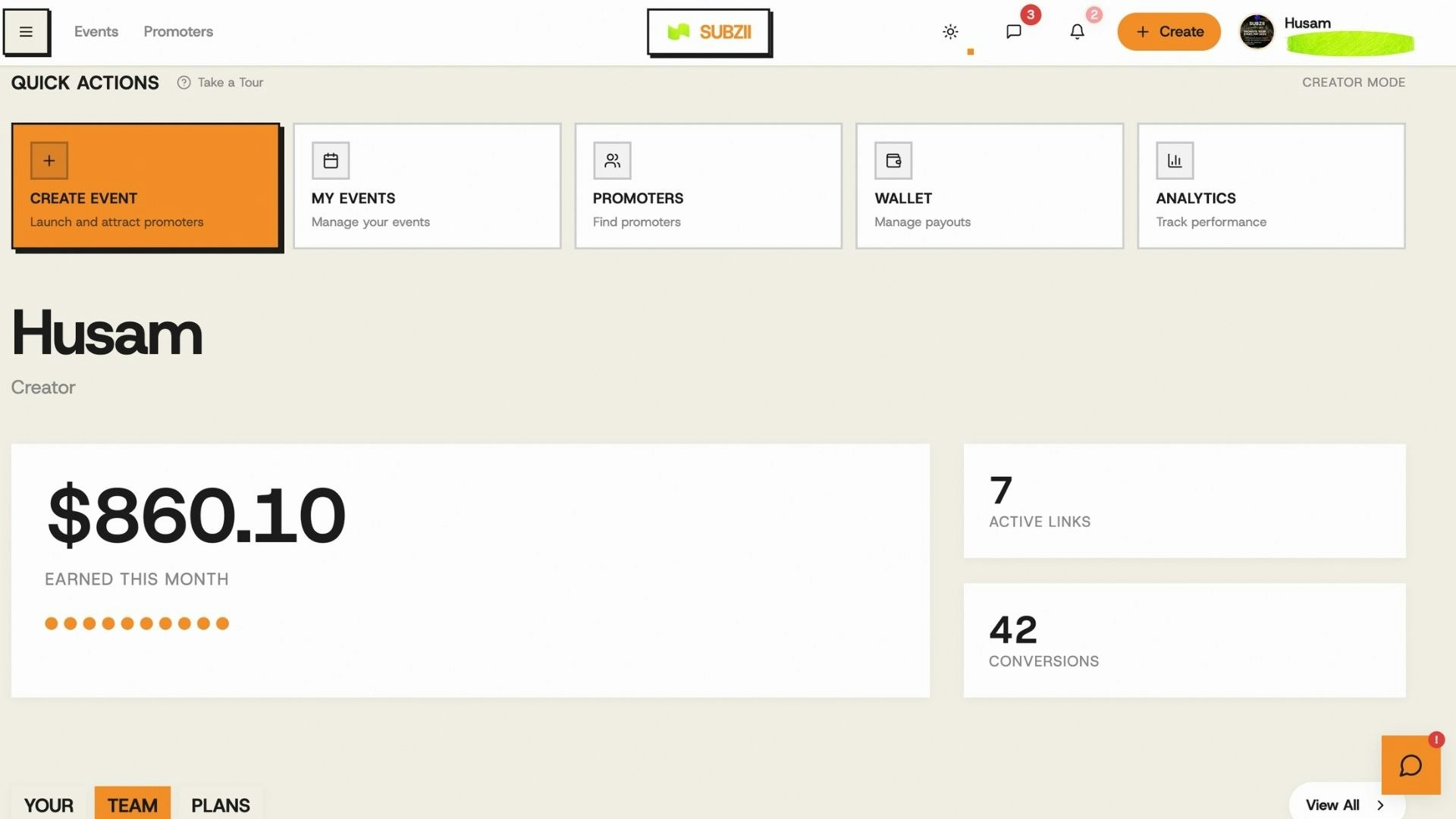Check notifications via the bell icon
Image resolution: width=1456 pixels, height=819 pixels.
point(1077,31)
